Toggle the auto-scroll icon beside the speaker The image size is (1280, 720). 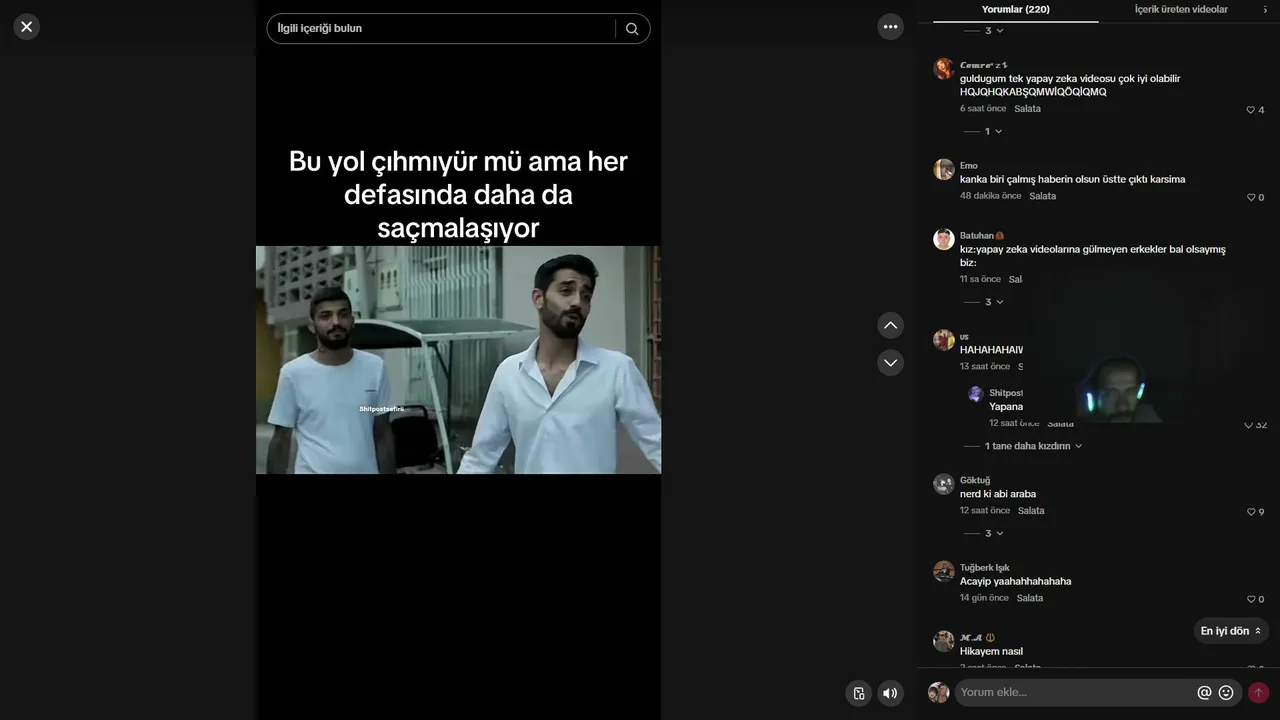click(x=858, y=693)
